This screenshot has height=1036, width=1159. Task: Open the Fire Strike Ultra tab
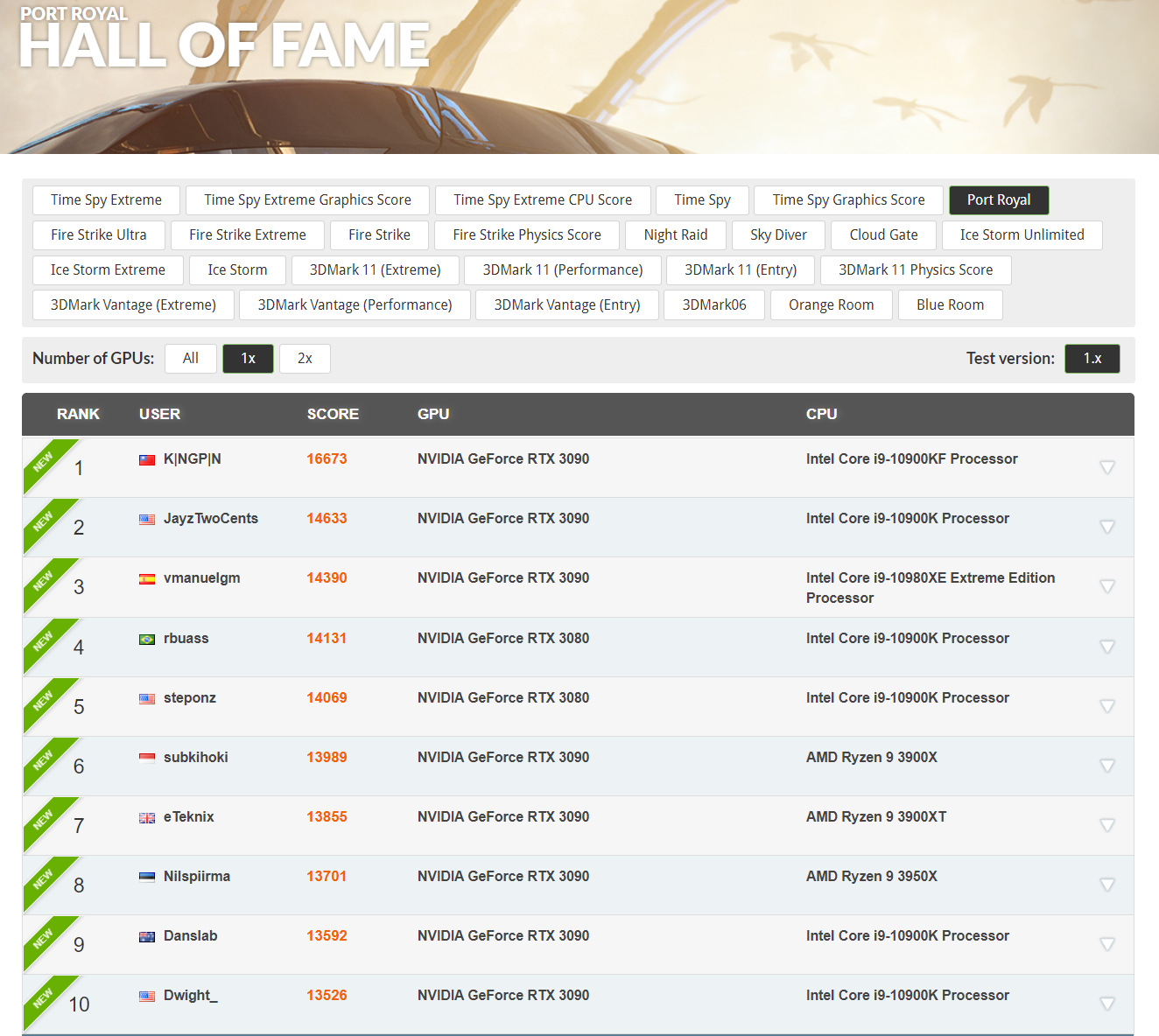99,235
